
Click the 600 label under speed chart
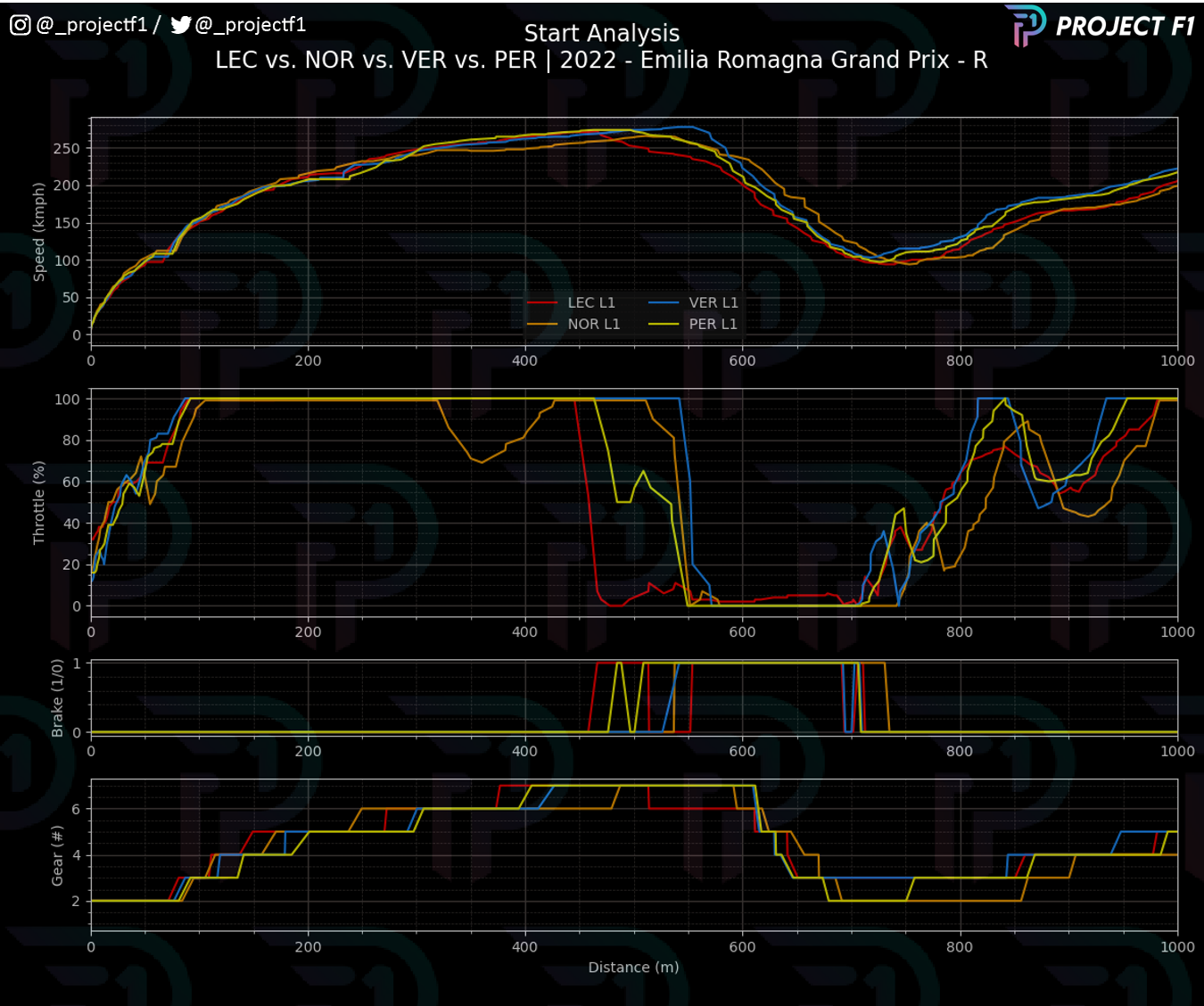tap(742, 360)
